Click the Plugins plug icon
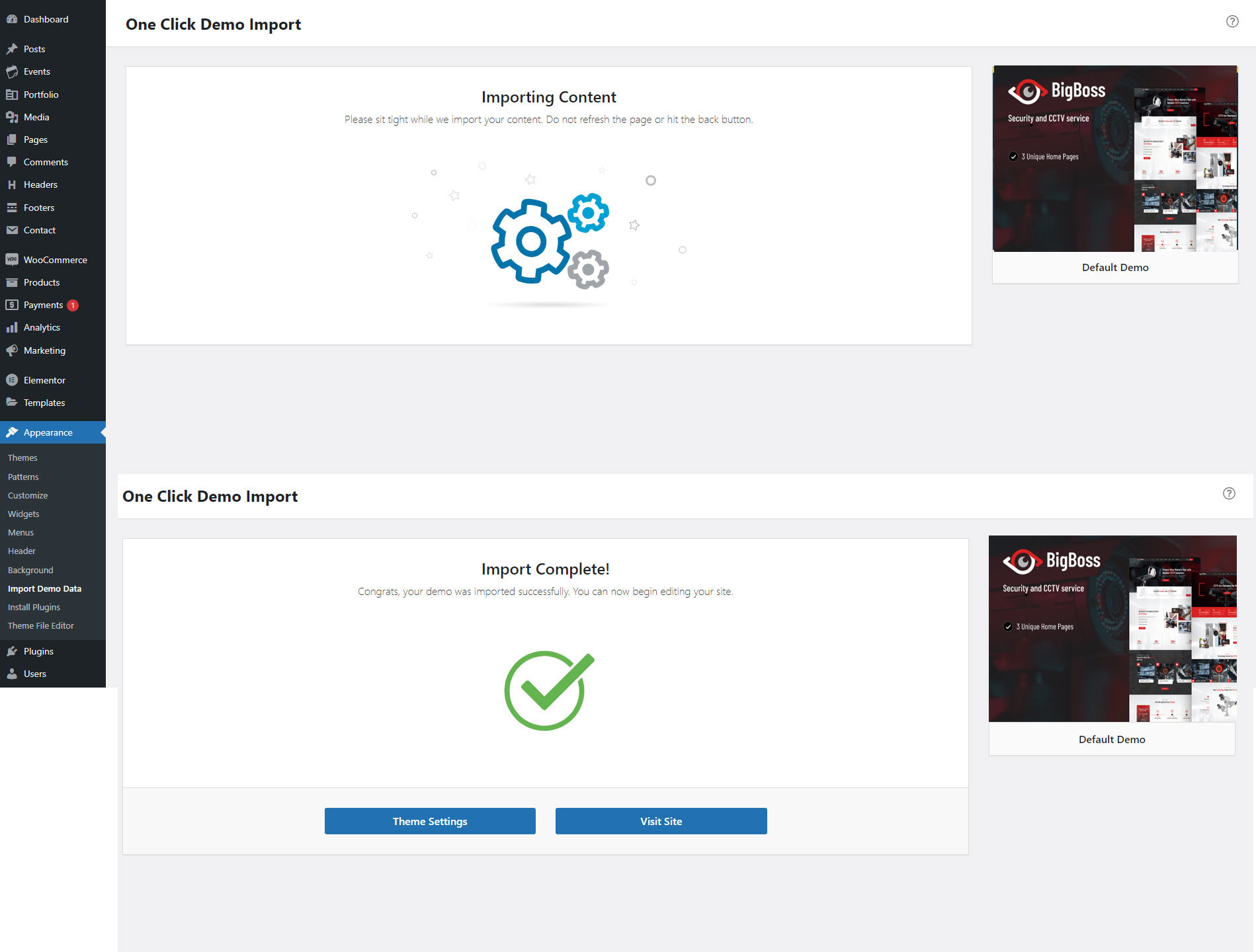This screenshot has width=1256, height=952. coord(12,651)
